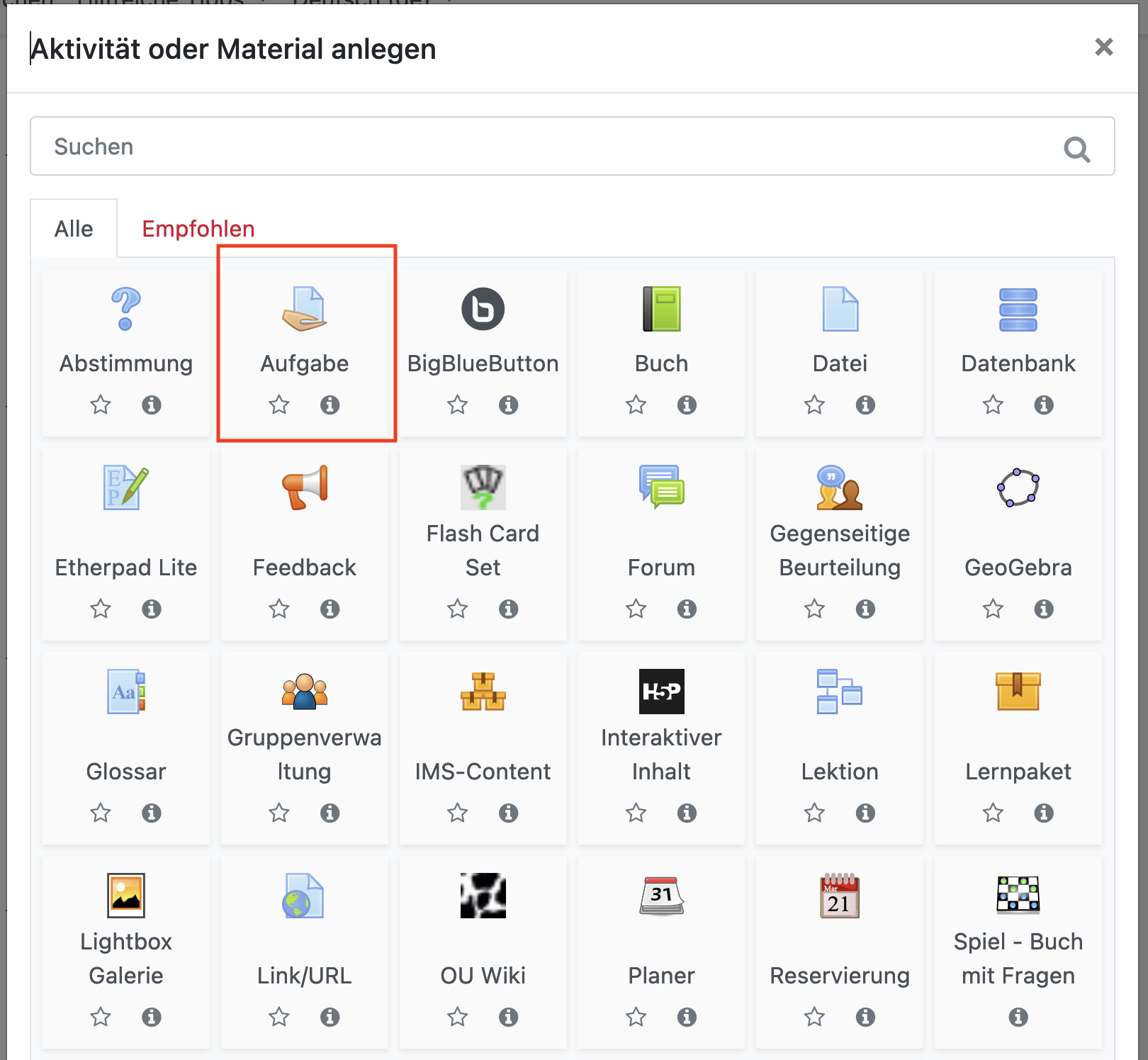Select the Alle tab
The height and width of the screenshot is (1060, 1148).
(74, 228)
